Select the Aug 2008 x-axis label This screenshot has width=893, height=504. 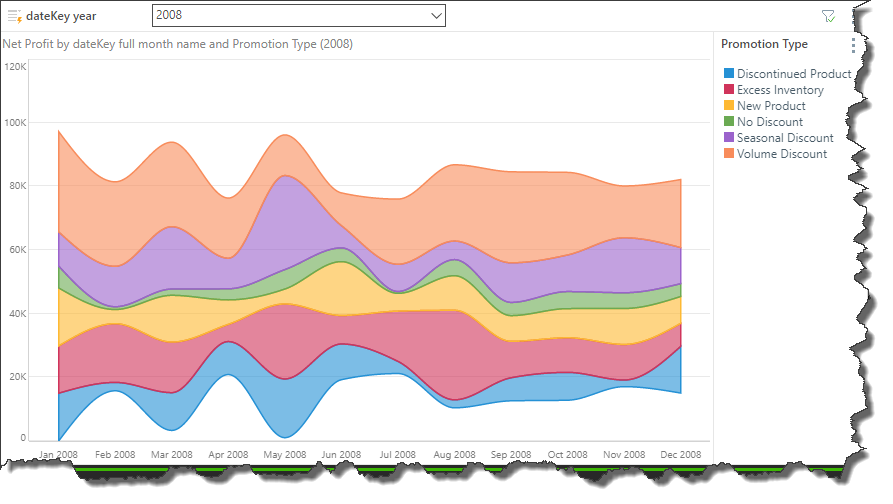455,454
